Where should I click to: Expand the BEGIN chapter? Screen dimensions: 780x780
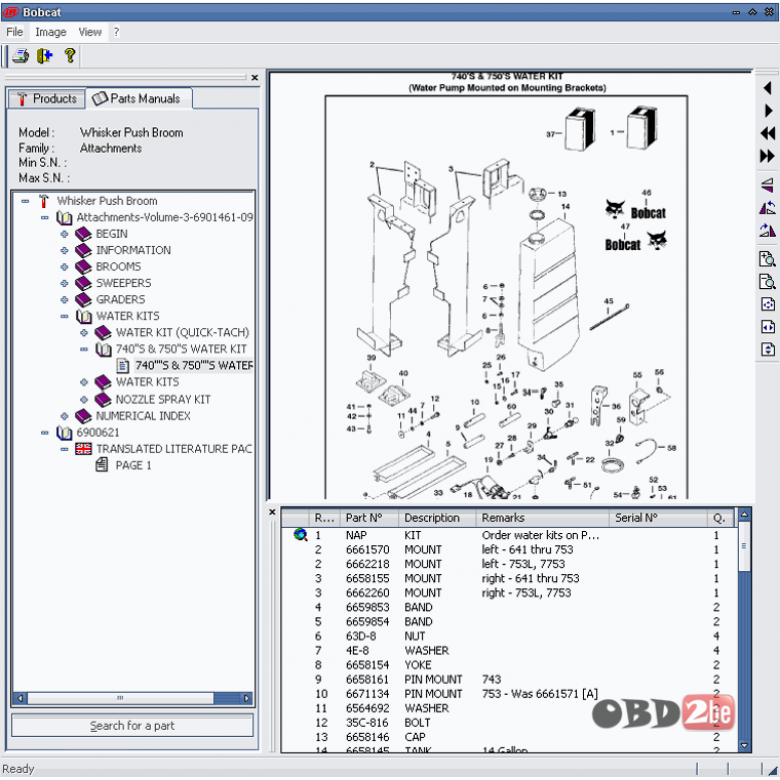(x=64, y=234)
